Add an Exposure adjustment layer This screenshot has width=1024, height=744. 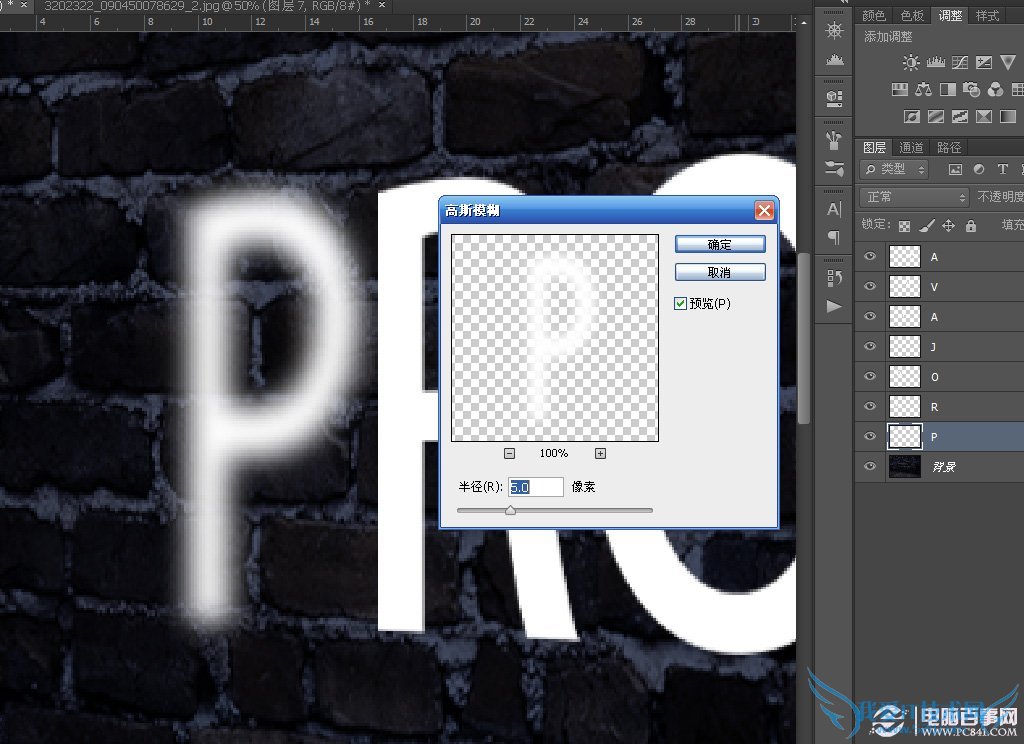984,63
